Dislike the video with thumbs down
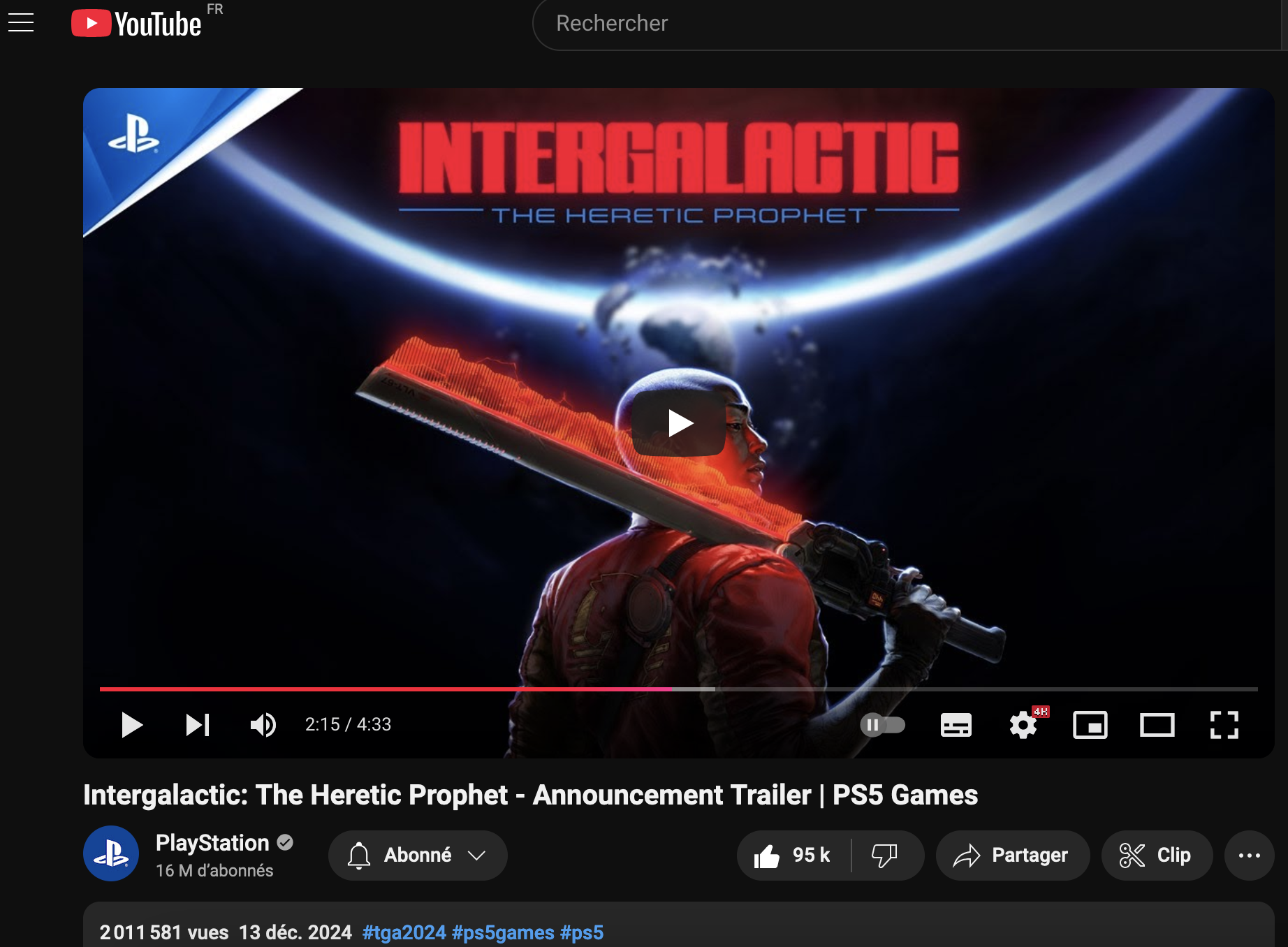This screenshot has width=1288, height=947. point(885,856)
